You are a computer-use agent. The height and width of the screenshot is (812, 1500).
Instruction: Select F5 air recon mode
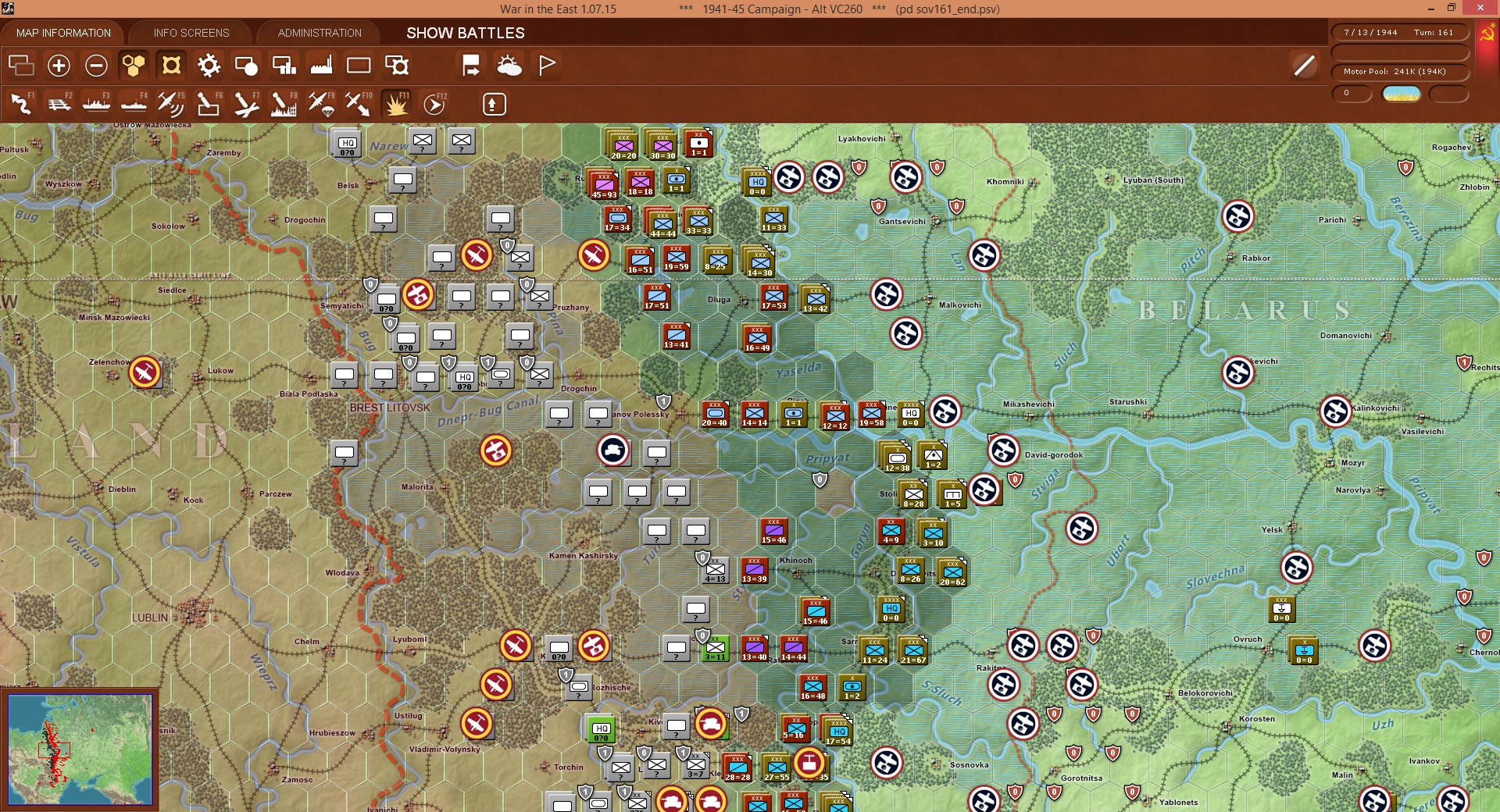coord(171,104)
